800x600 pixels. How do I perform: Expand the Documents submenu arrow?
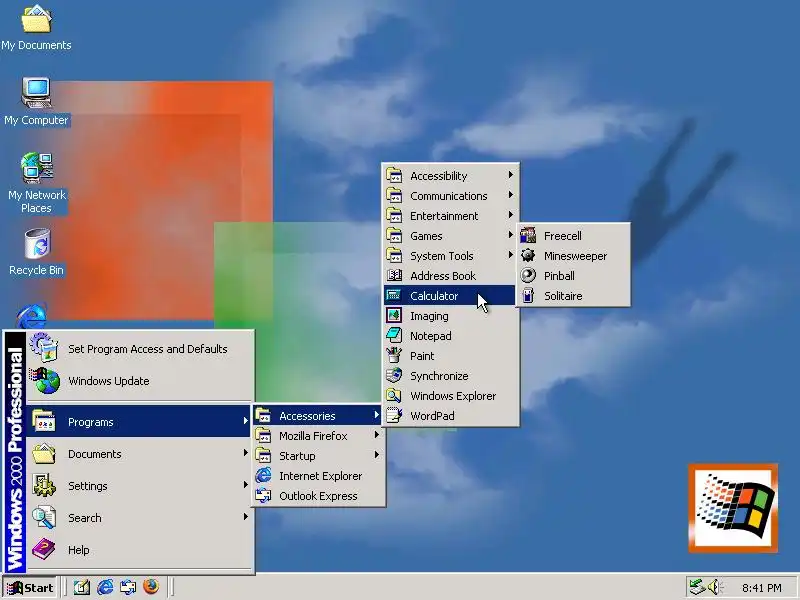click(245, 453)
